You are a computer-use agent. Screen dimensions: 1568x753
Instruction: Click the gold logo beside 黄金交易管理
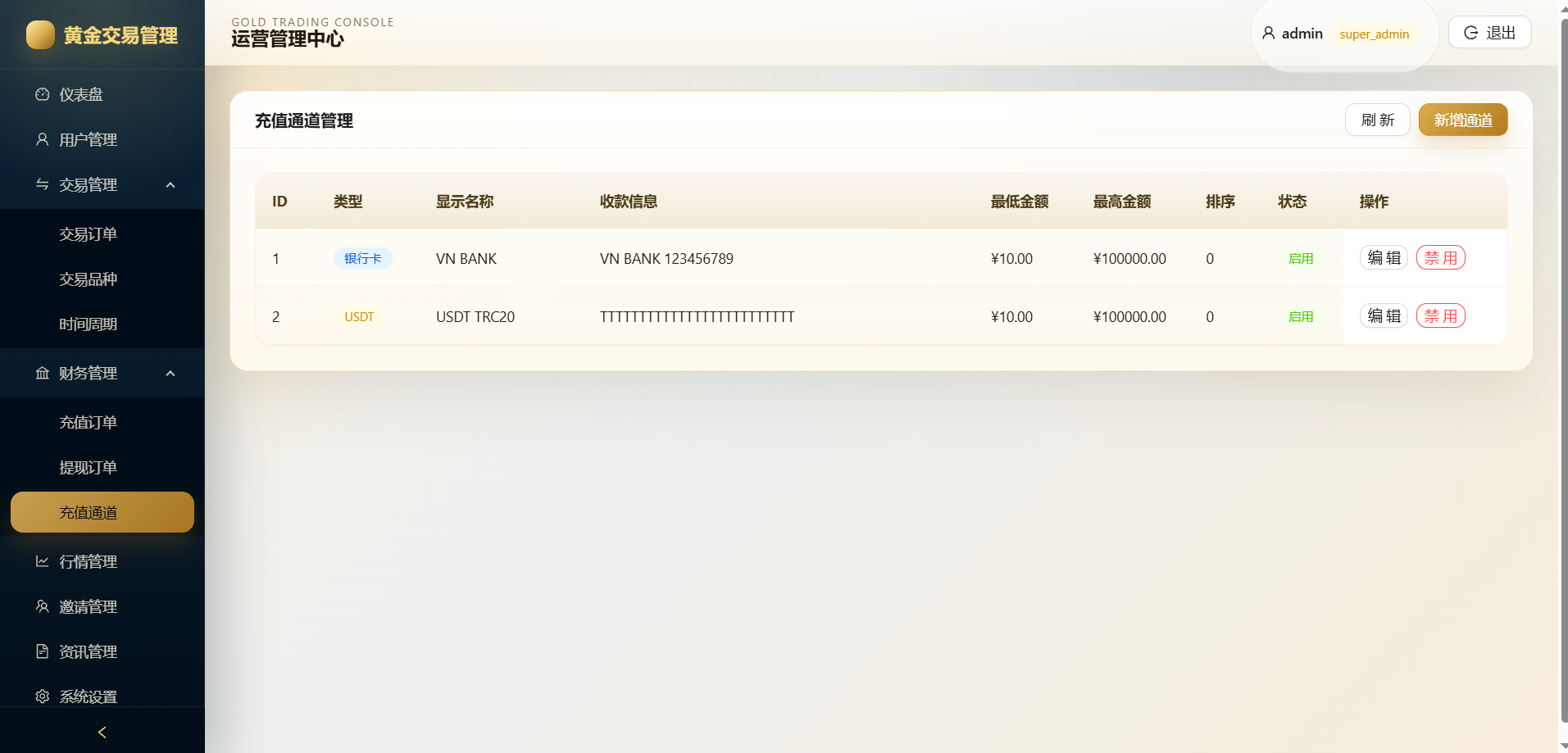click(40, 35)
